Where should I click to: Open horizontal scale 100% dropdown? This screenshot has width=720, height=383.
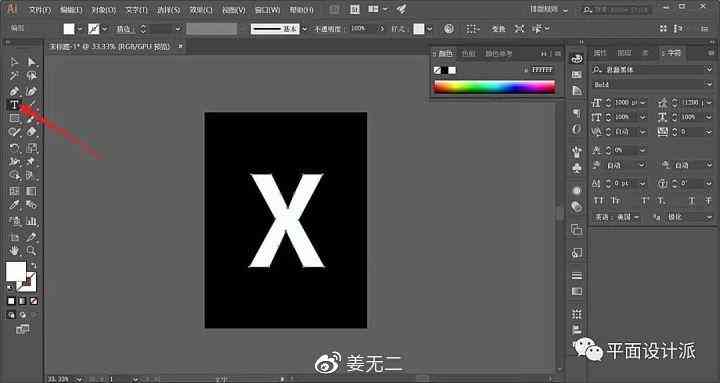coord(709,117)
